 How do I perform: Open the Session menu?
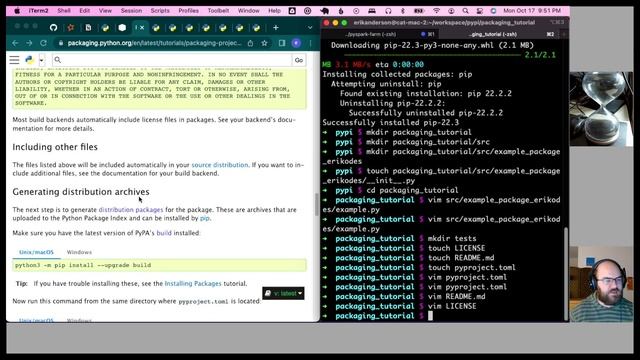131,11
